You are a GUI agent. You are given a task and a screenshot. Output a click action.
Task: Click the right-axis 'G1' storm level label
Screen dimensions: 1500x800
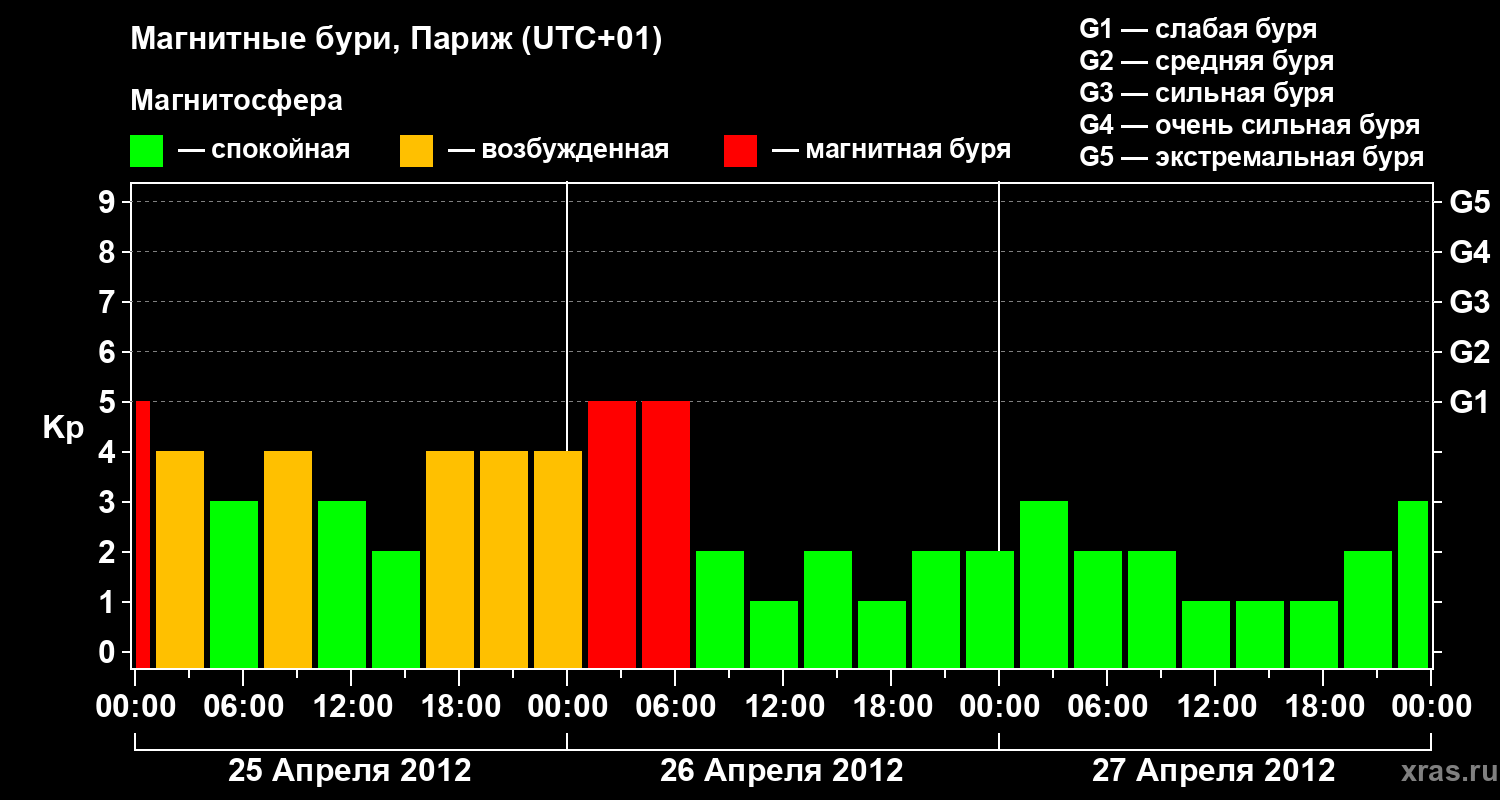(1469, 402)
